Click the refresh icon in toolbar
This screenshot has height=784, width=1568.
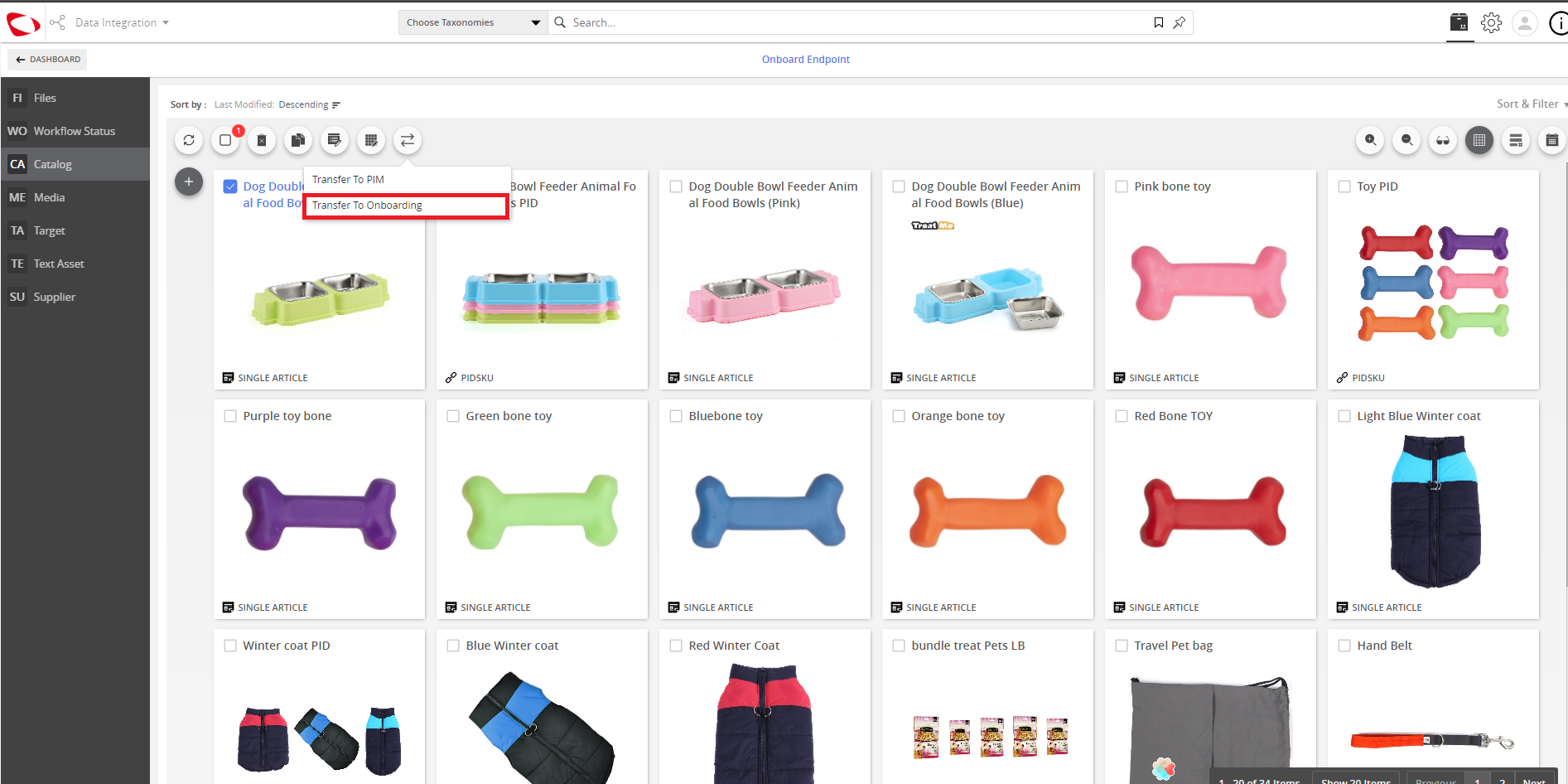click(189, 140)
